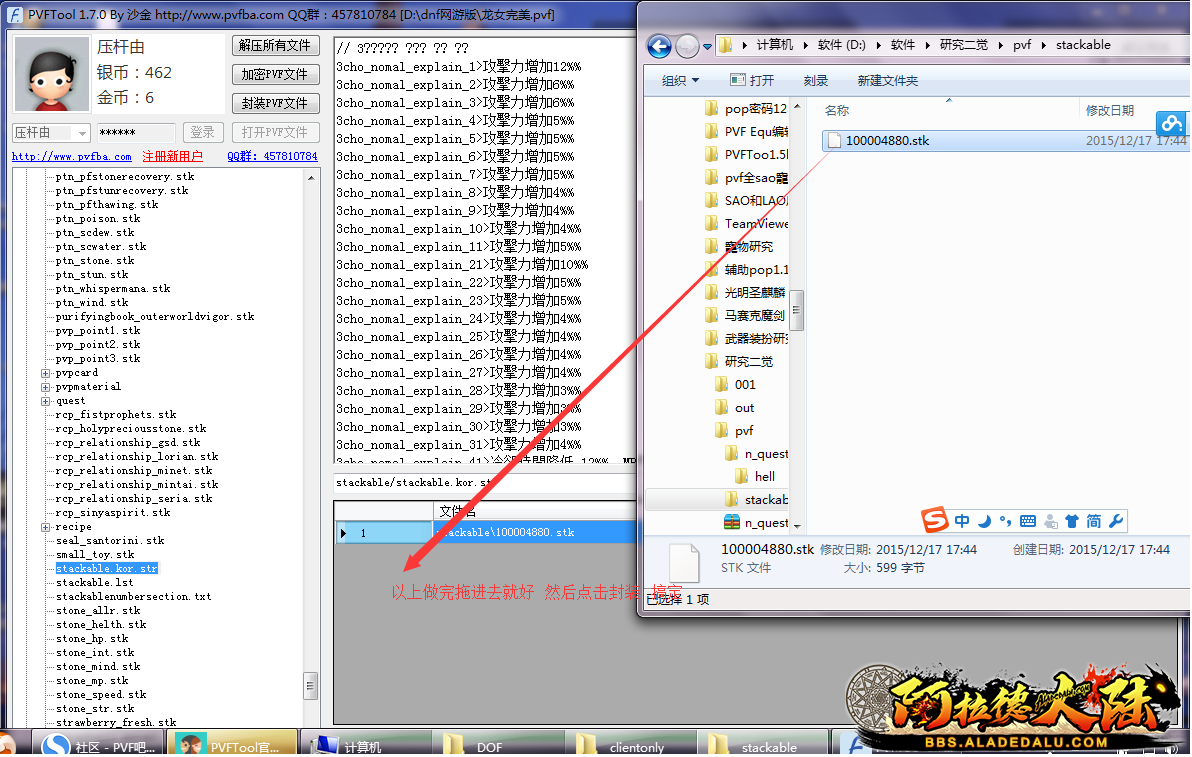
Task: Select the 100004880.stk file icon
Action: pos(833,141)
